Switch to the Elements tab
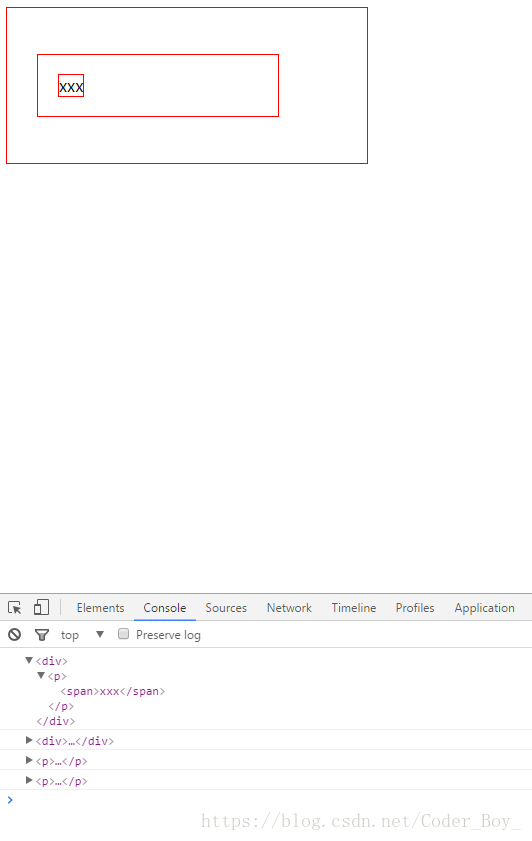 pos(100,608)
